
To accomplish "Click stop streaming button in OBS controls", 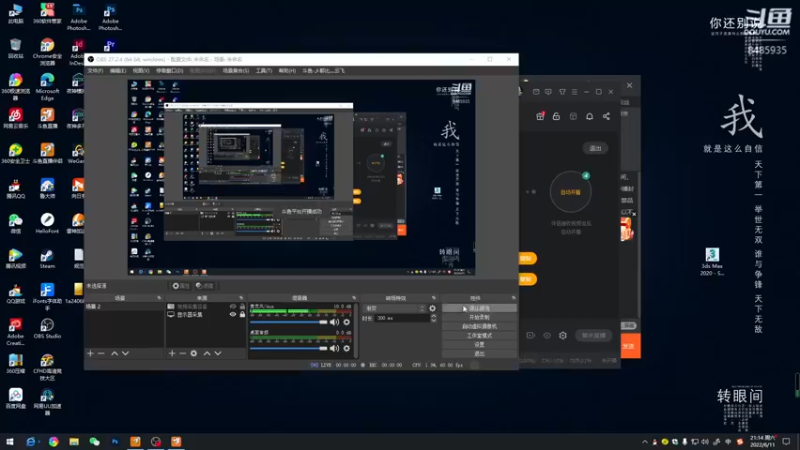I will click(x=479, y=308).
